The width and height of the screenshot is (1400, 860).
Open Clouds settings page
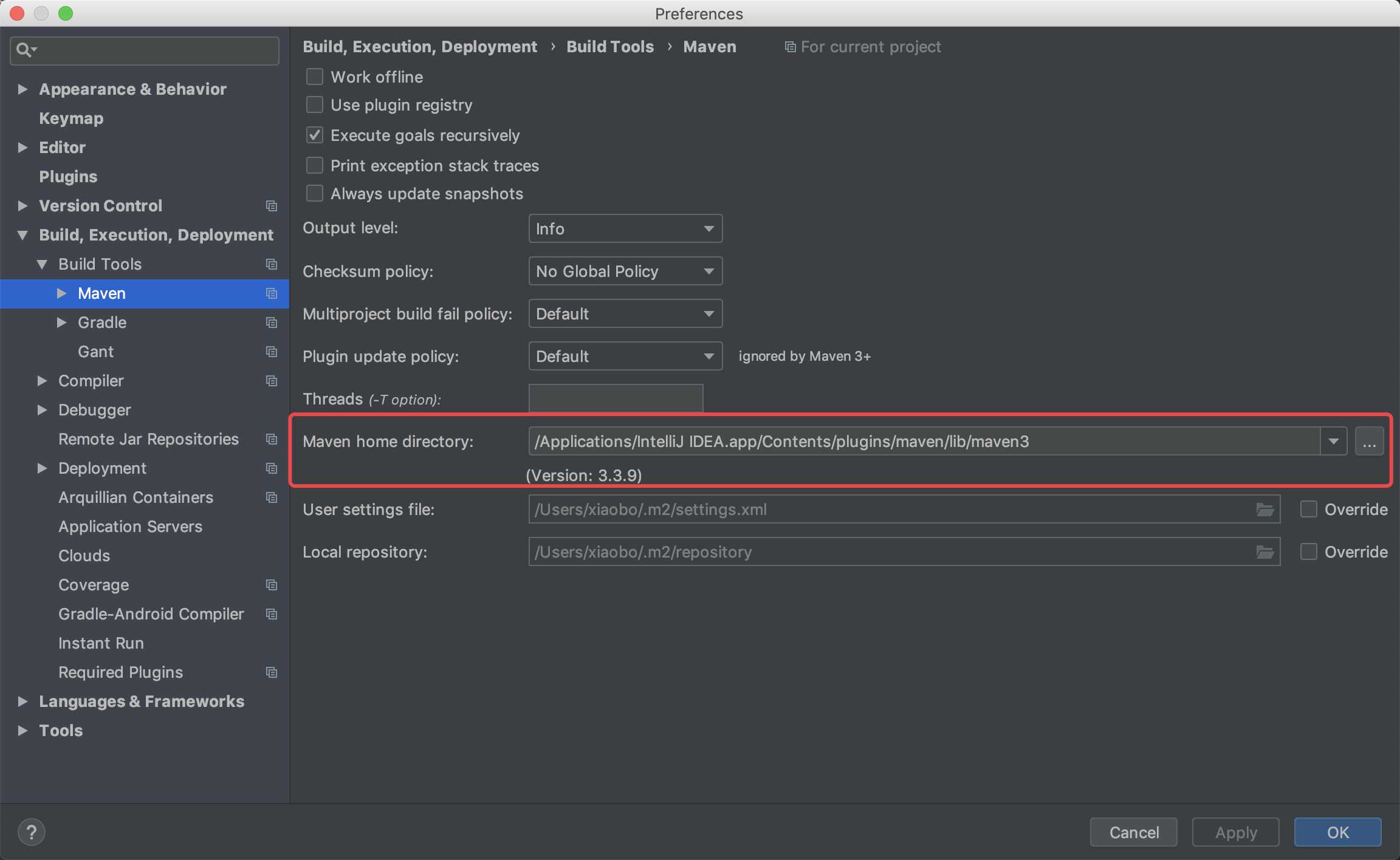point(84,556)
